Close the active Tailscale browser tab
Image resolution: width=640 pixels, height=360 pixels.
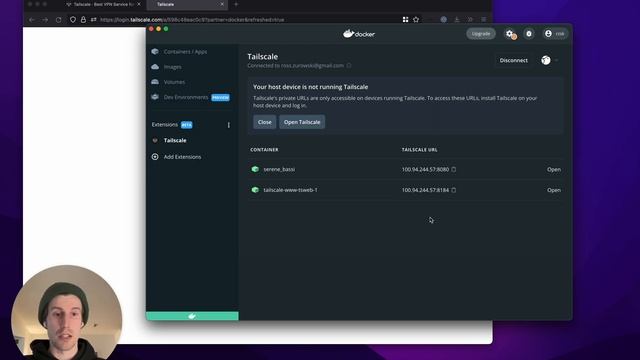[x=222, y=4]
